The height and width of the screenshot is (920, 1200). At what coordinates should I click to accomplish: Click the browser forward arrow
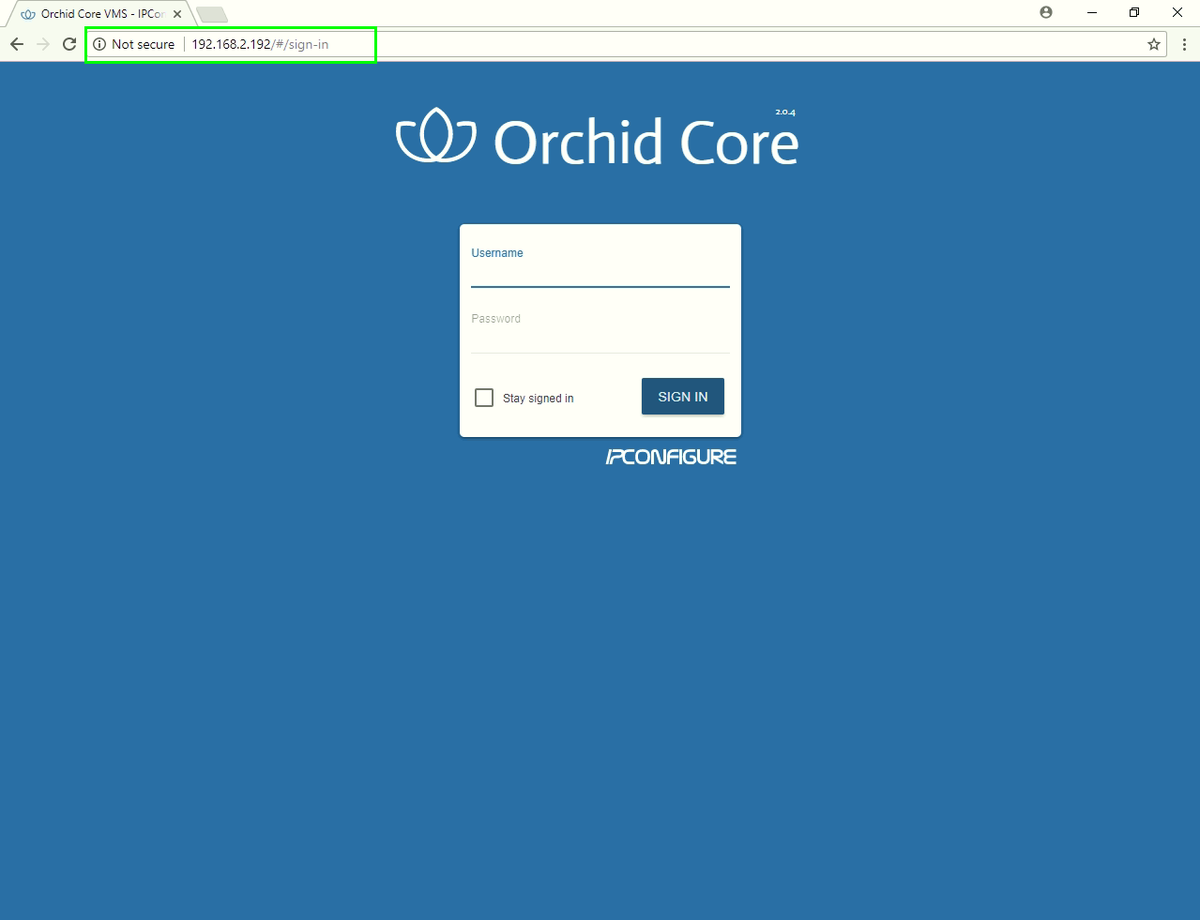(x=42, y=44)
